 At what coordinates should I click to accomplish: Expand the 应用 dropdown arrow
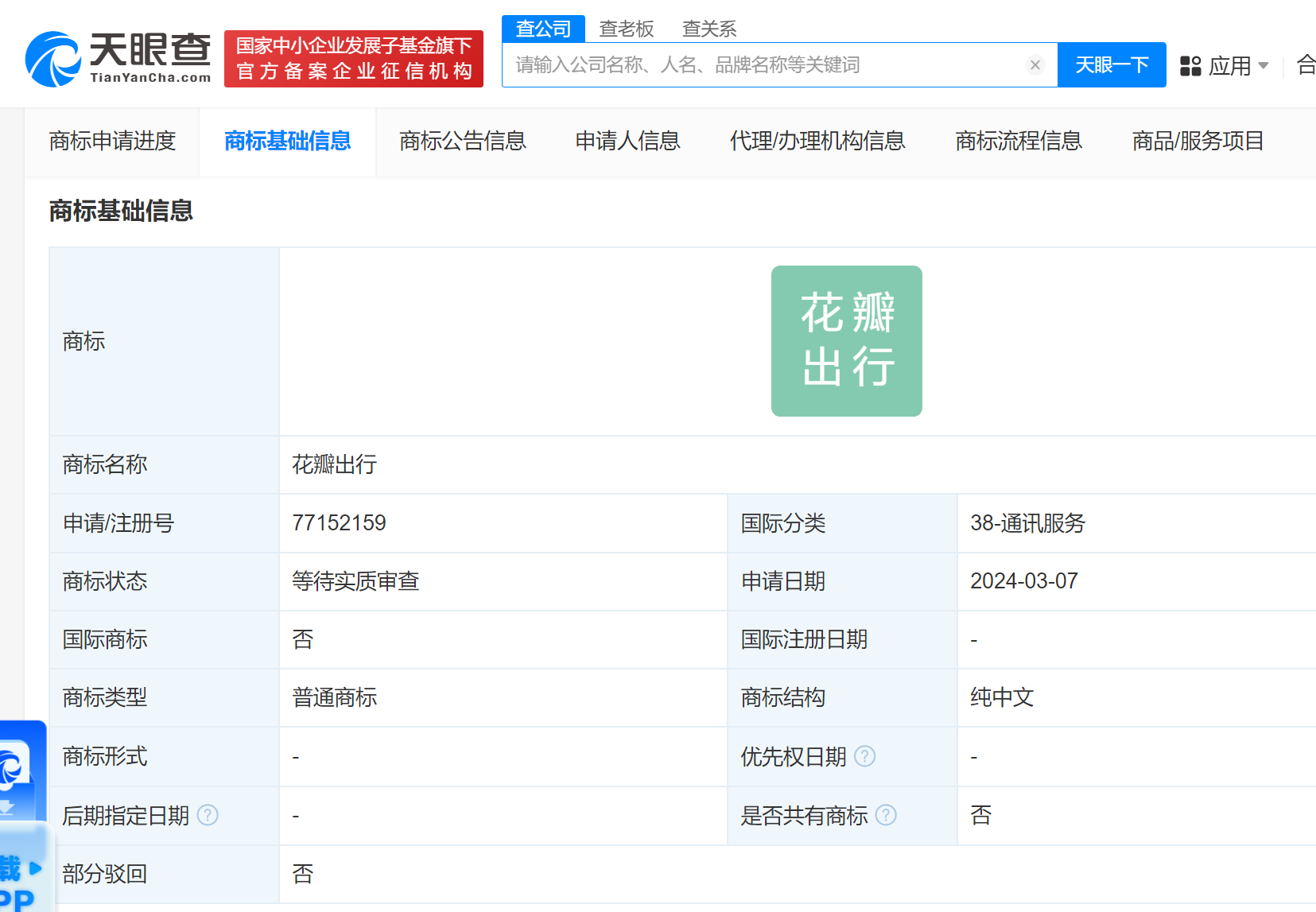[1264, 66]
